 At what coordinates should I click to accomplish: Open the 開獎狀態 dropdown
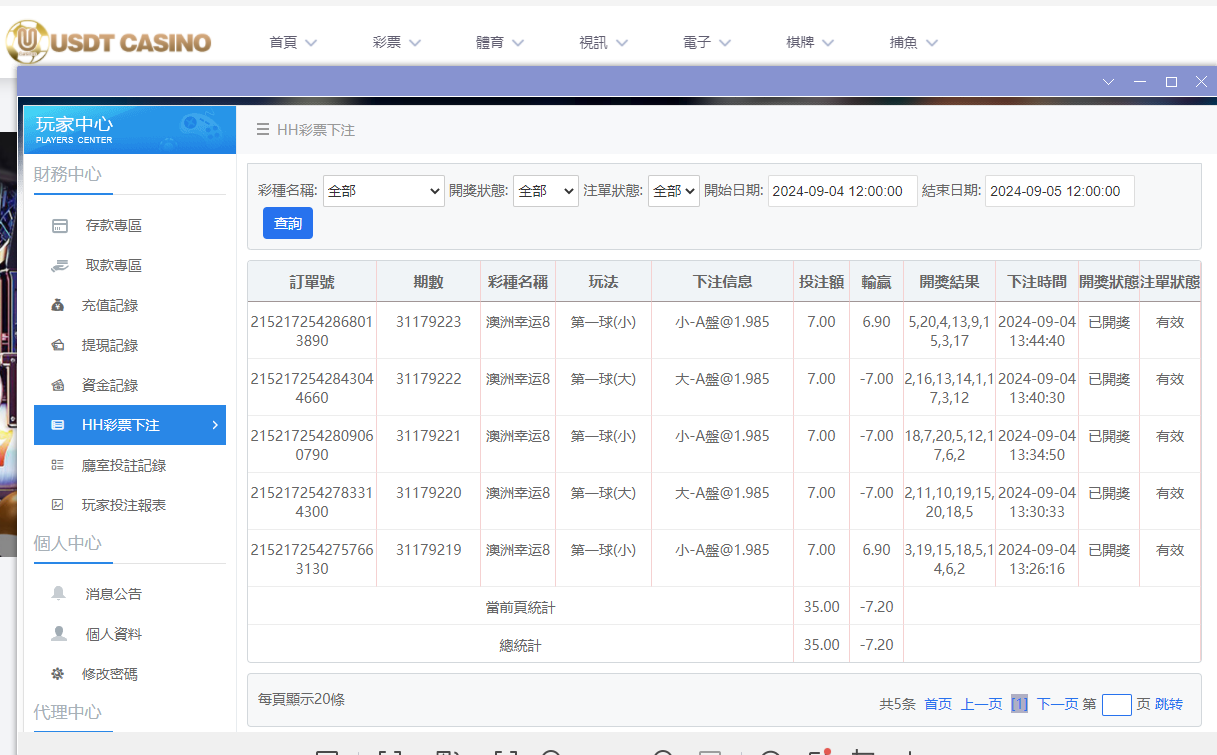click(545, 190)
